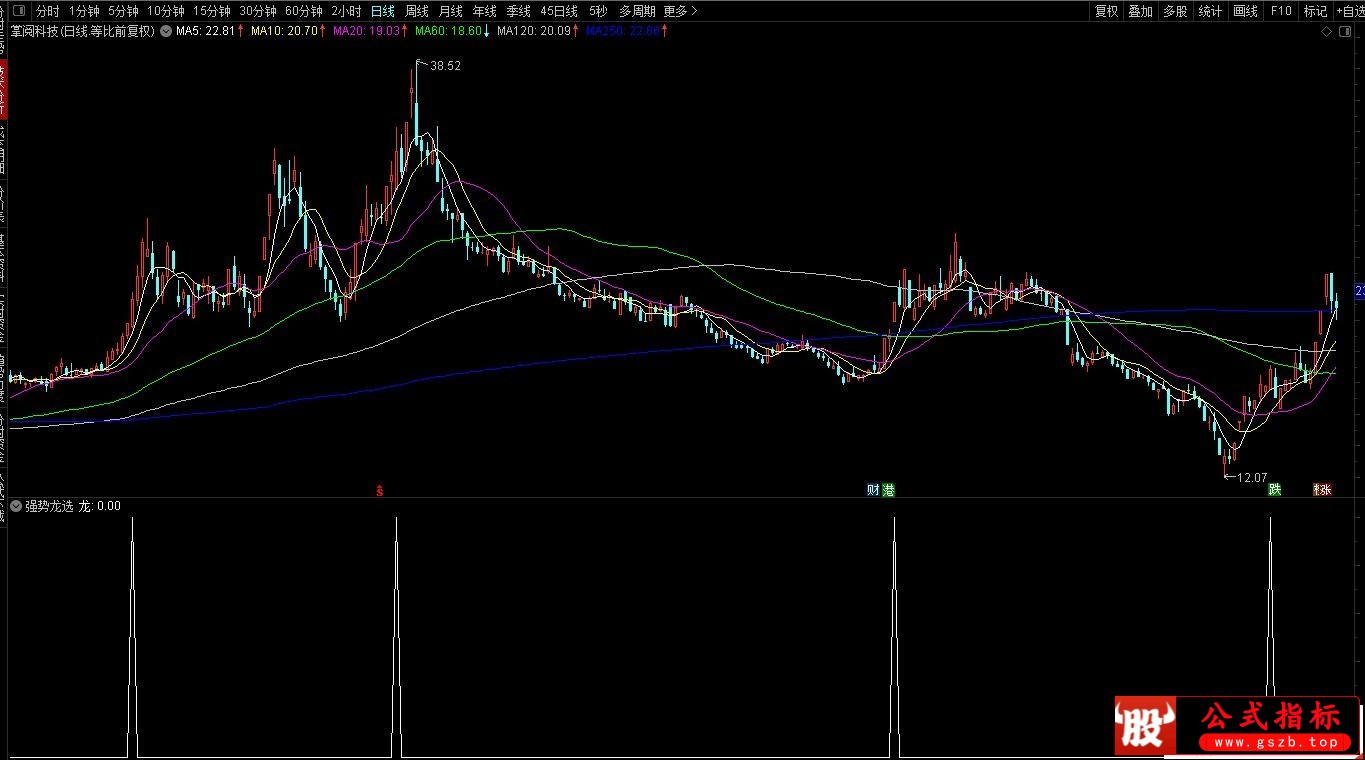Add stock via +自选 button
The width and height of the screenshot is (1365, 760).
[1349, 11]
